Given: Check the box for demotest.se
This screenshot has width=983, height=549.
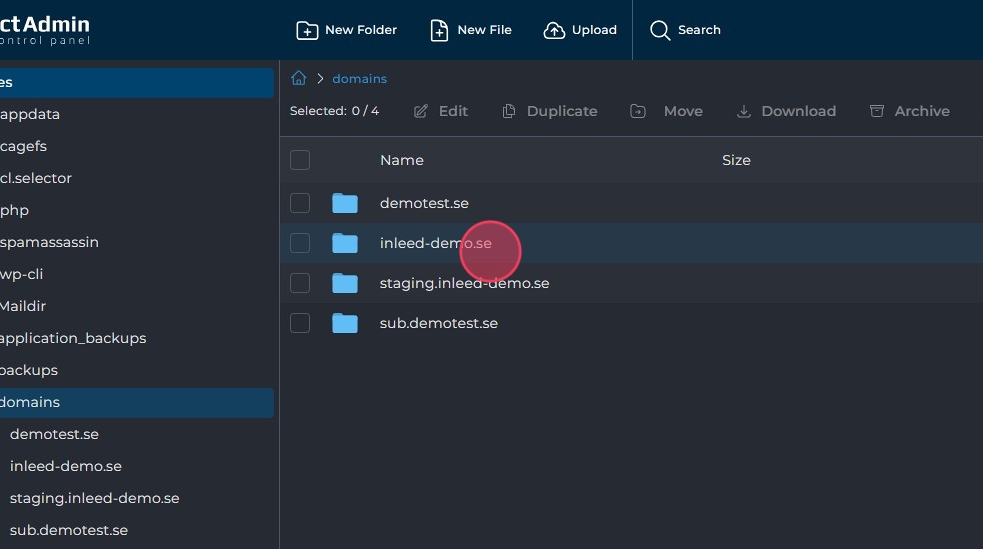Looking at the screenshot, I should click(300, 203).
